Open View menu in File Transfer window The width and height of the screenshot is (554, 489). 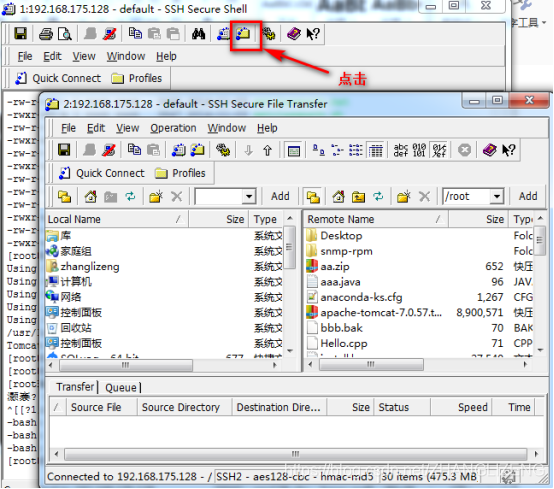[128, 128]
